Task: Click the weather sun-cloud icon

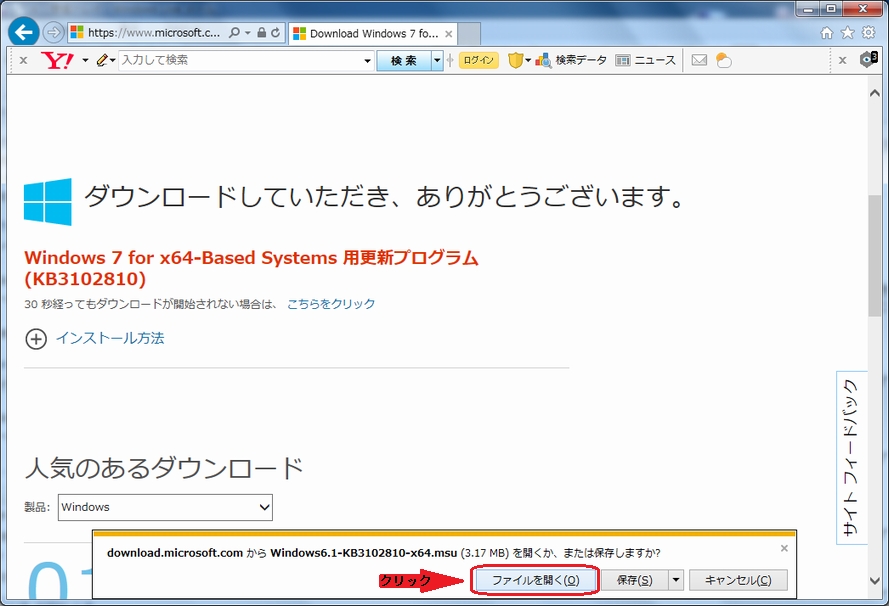Action: pos(723,60)
